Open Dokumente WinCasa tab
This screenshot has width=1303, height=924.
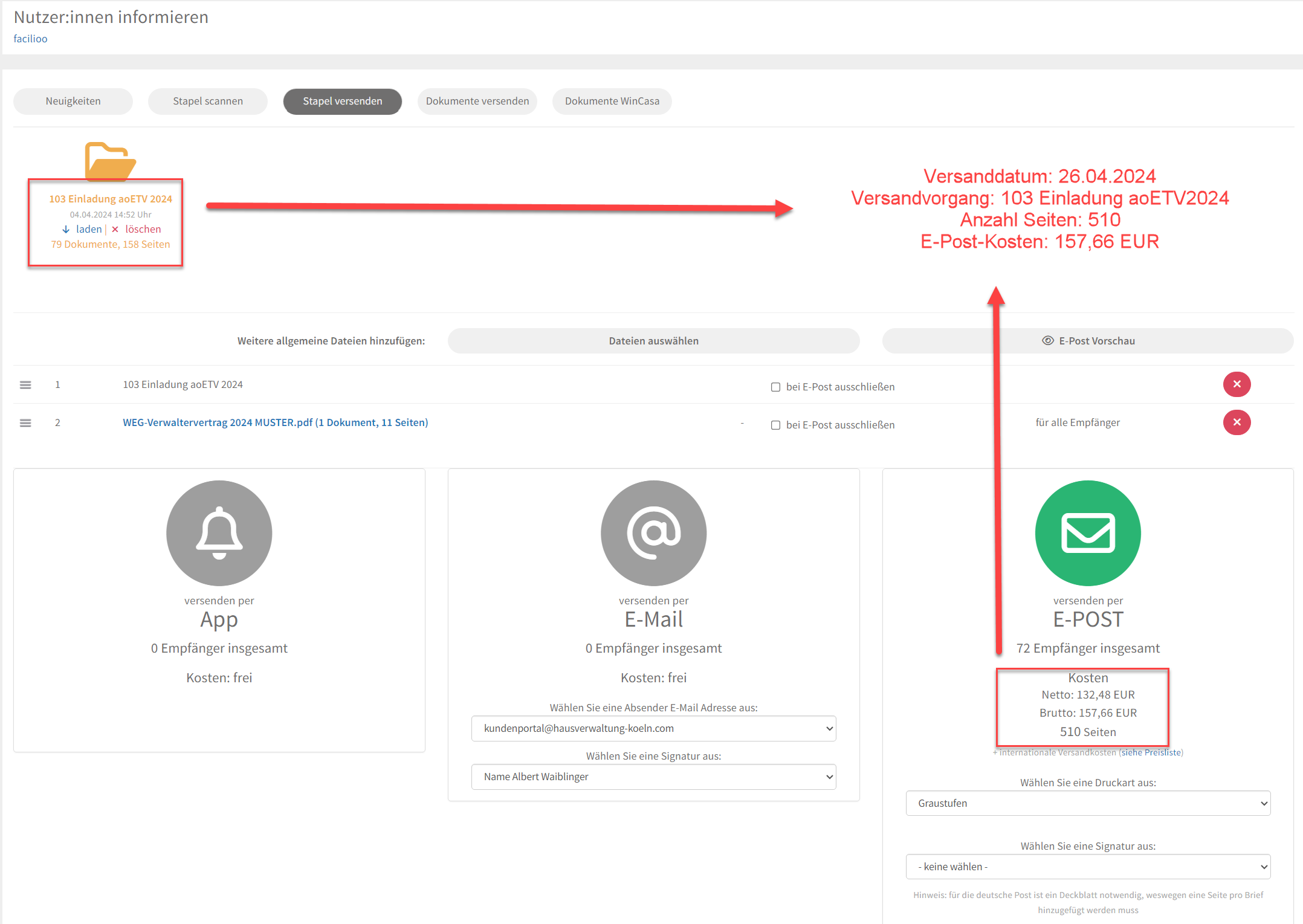(x=612, y=102)
